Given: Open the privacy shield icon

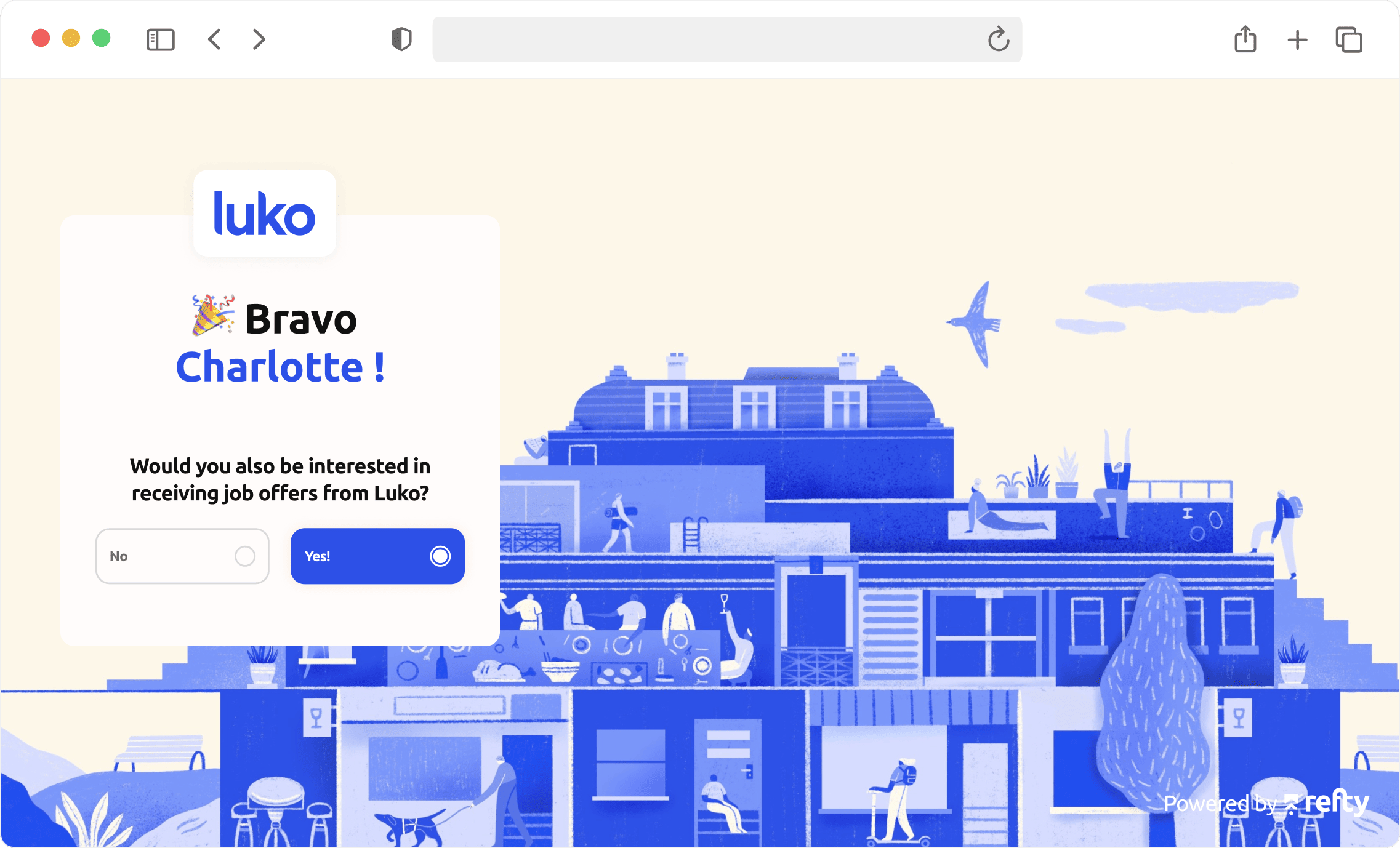Looking at the screenshot, I should 401,39.
